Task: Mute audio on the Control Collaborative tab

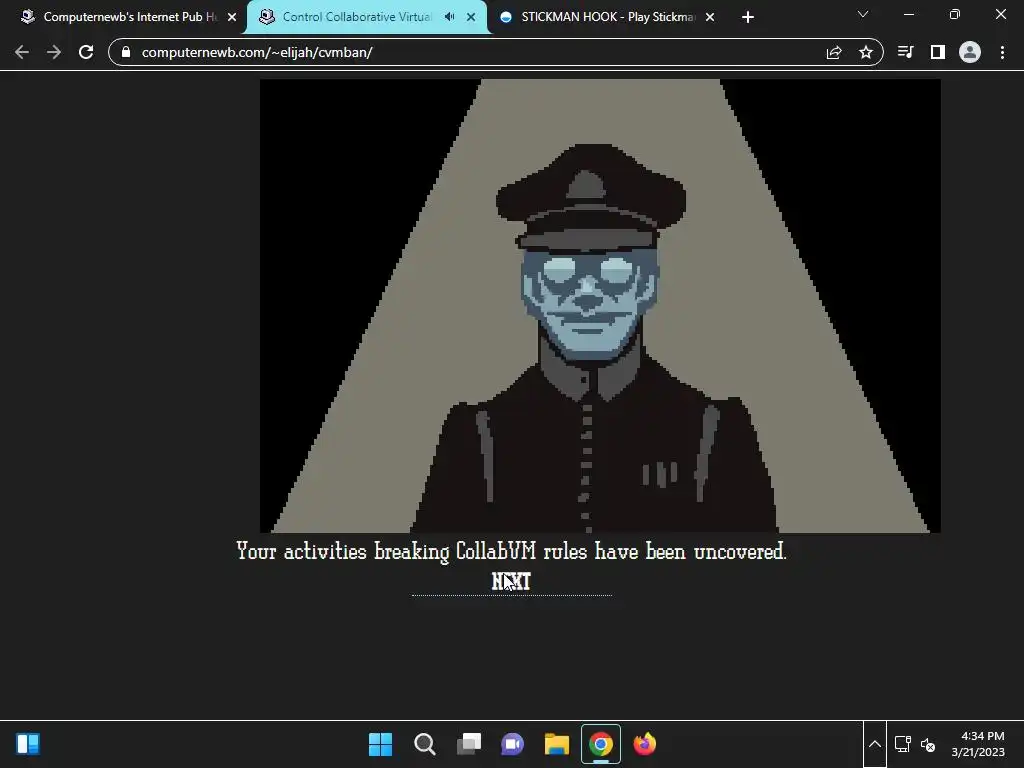Action: tap(449, 17)
